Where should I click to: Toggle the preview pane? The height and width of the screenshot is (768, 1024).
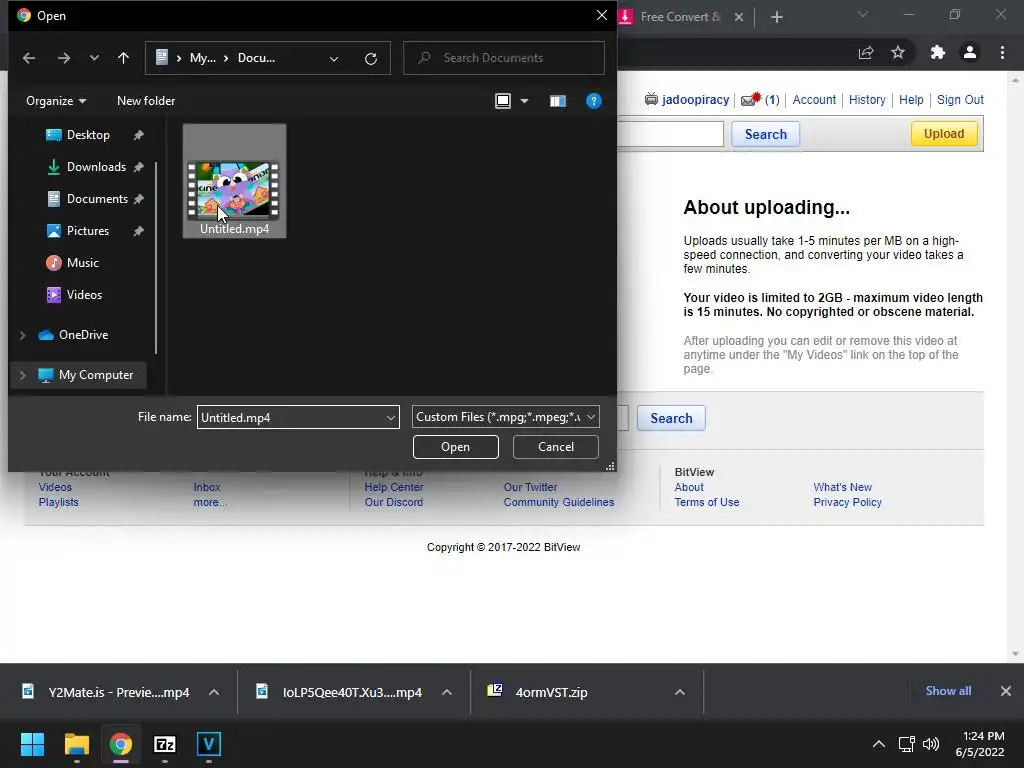point(557,101)
